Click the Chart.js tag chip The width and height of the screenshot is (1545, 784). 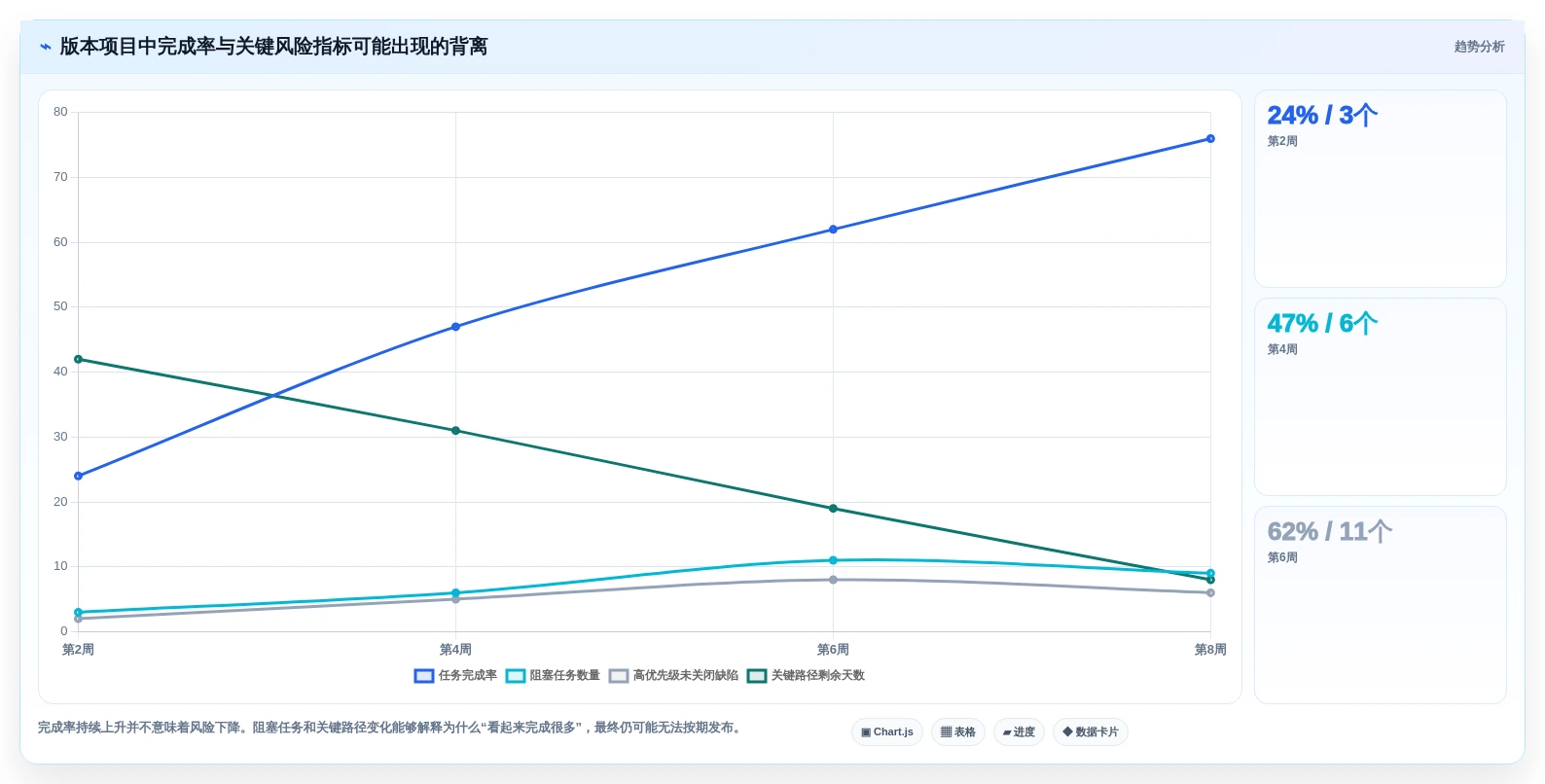coord(887,731)
